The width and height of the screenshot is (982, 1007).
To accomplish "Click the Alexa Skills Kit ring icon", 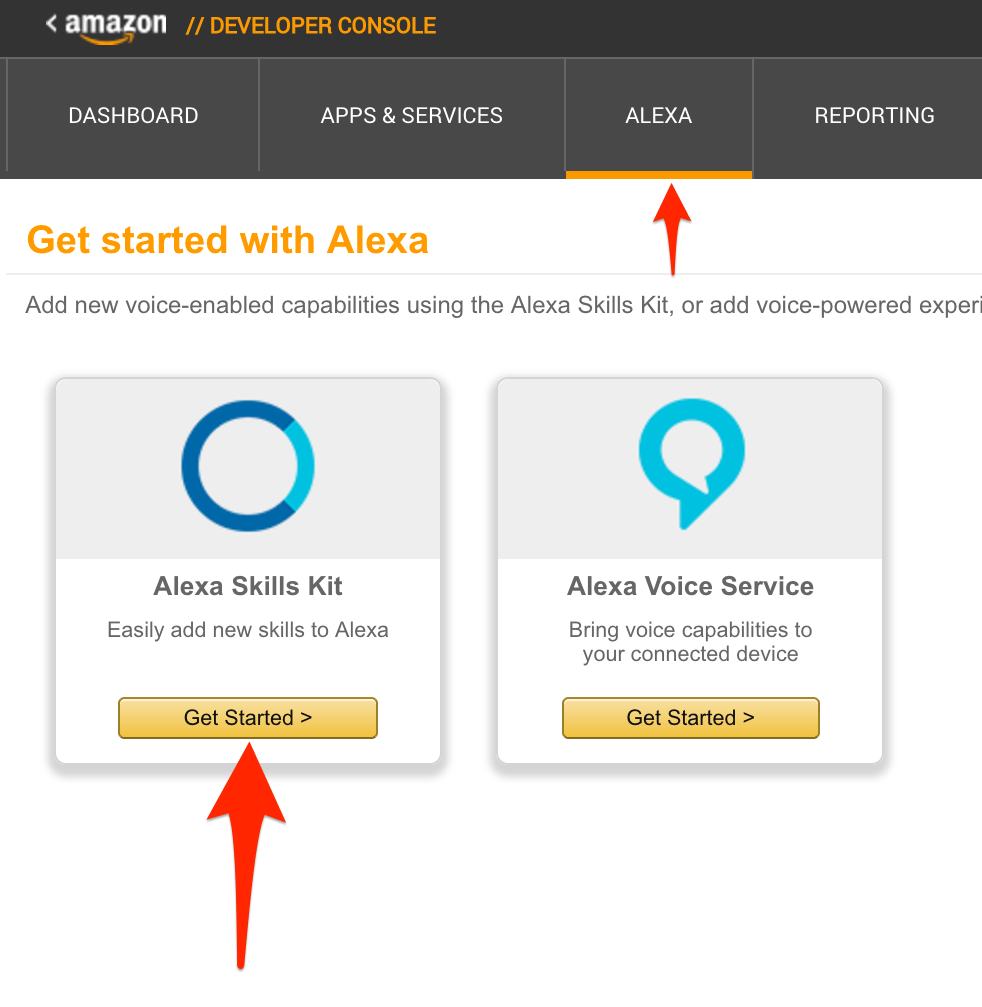I will pyautogui.click(x=248, y=466).
